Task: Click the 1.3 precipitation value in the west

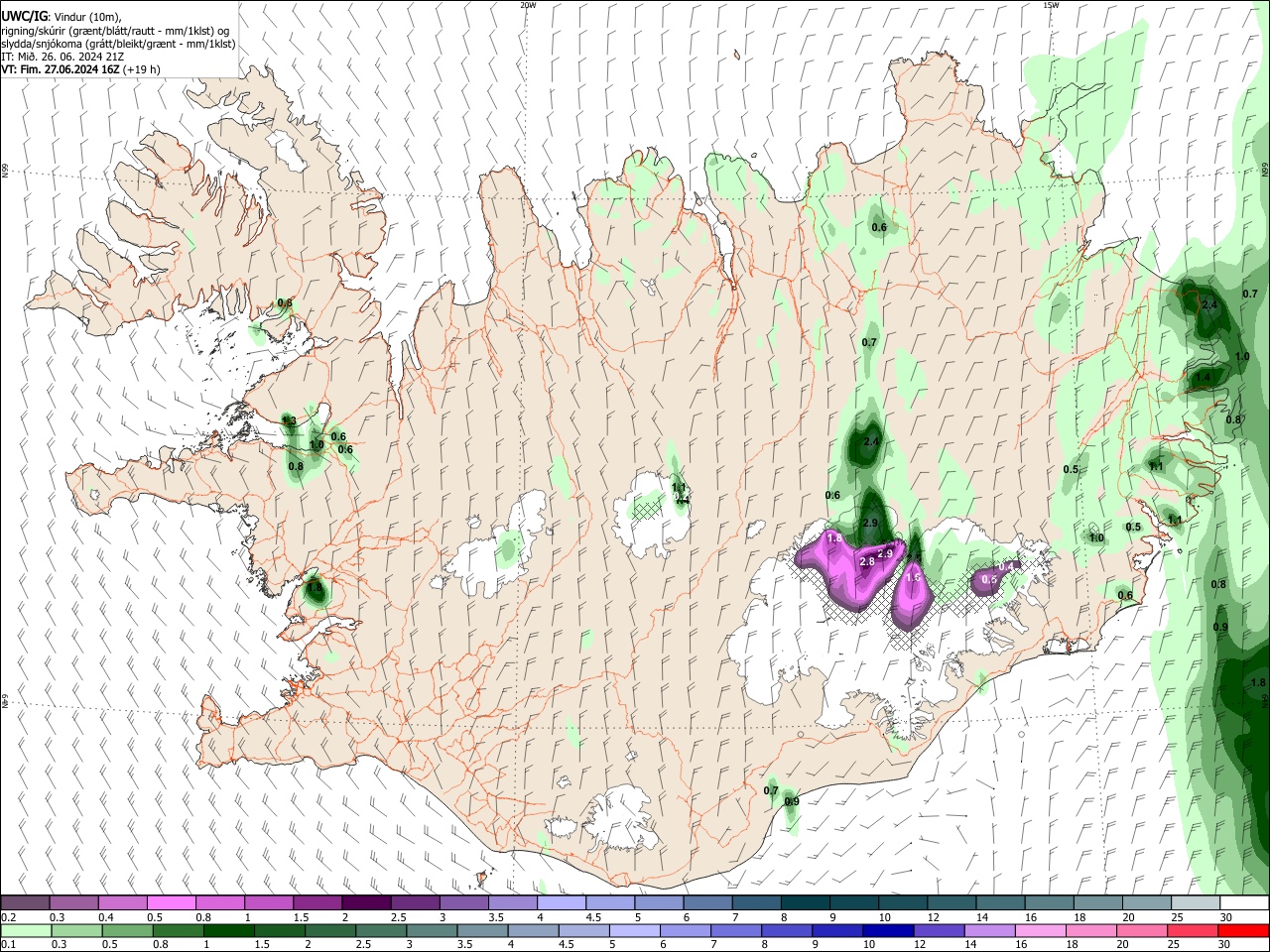Action: click(x=290, y=421)
